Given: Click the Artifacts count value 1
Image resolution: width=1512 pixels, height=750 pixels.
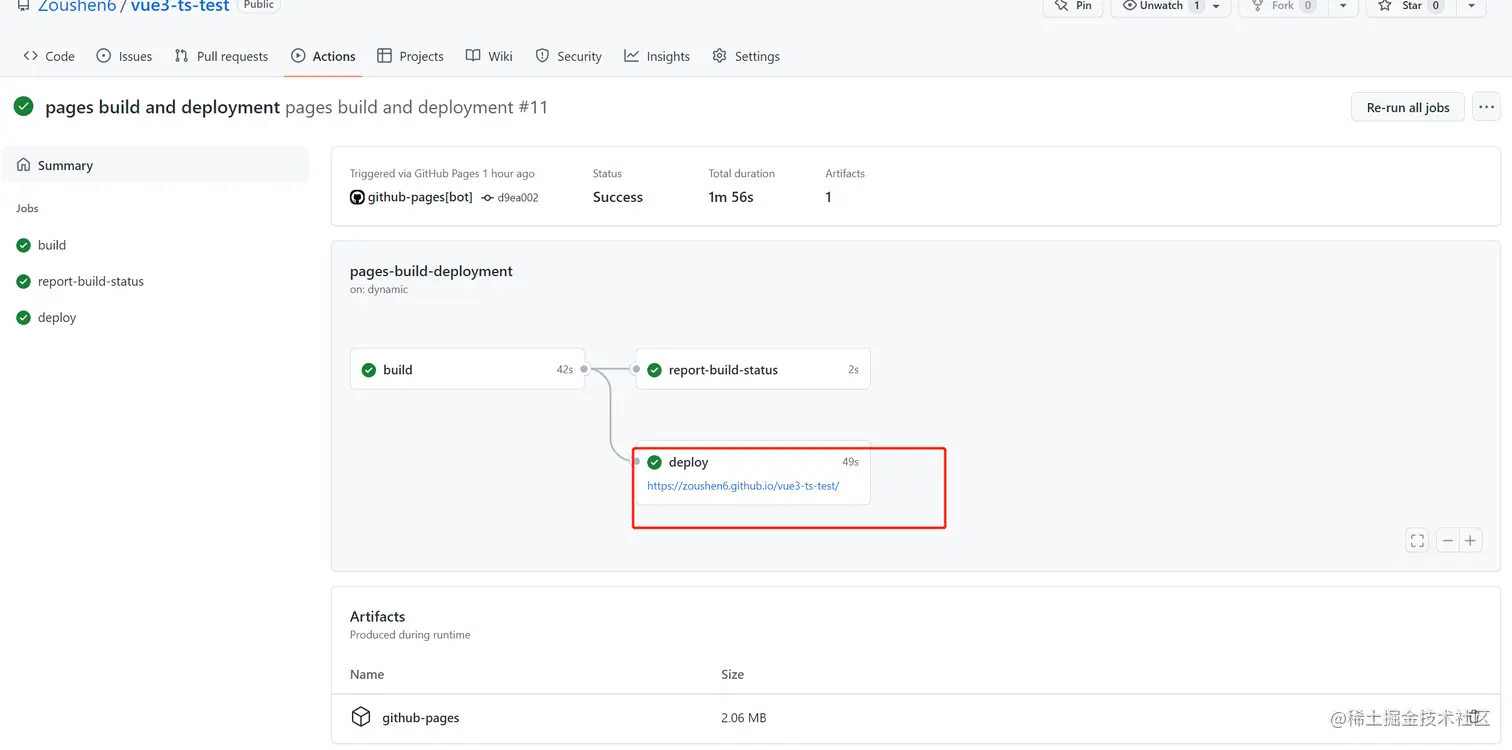Looking at the screenshot, I should (x=828, y=197).
